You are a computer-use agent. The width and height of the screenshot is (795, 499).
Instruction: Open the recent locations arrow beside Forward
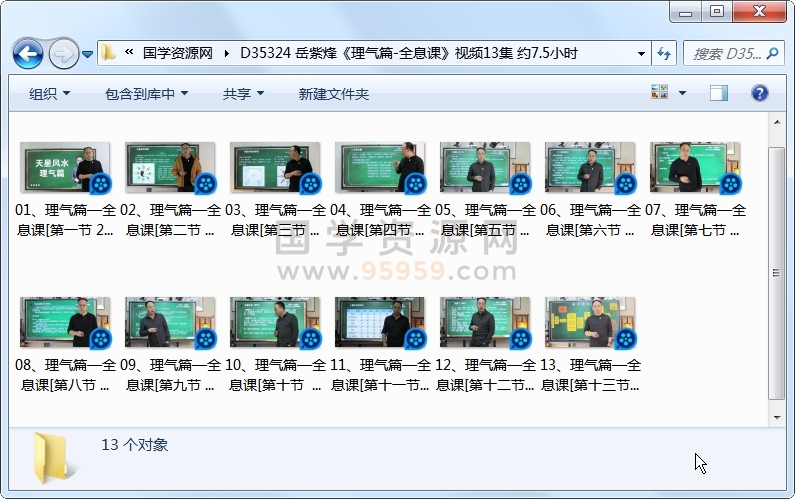pos(87,54)
